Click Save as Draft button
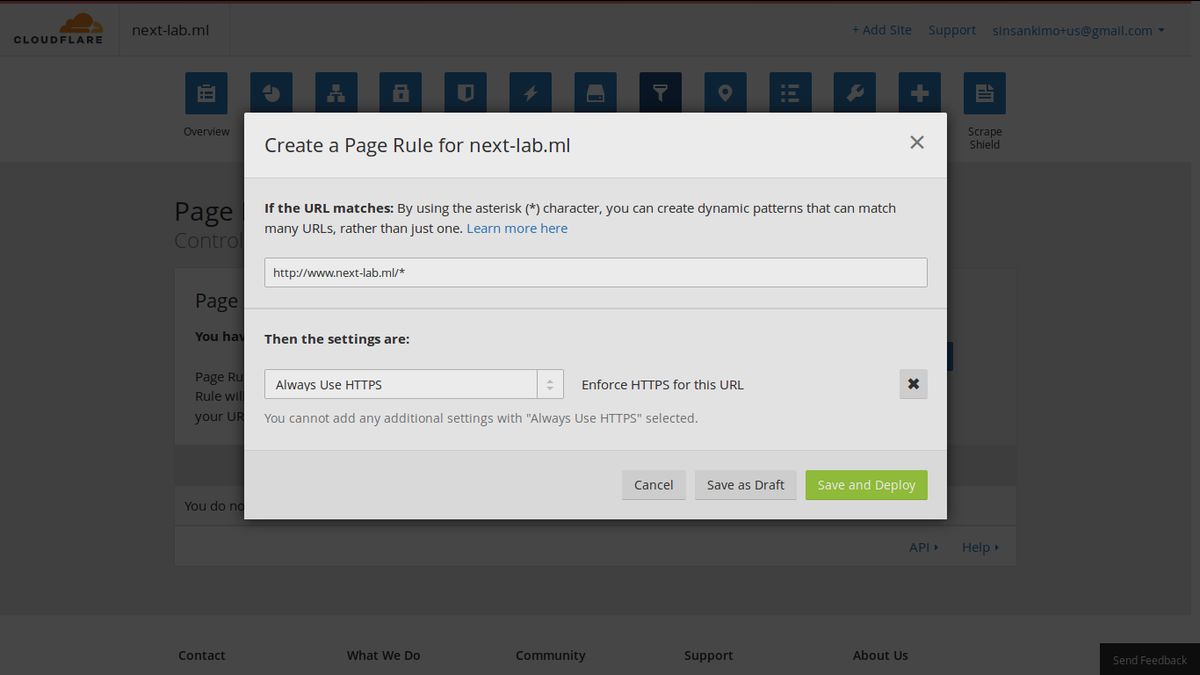This screenshot has height=675, width=1200. (x=745, y=485)
